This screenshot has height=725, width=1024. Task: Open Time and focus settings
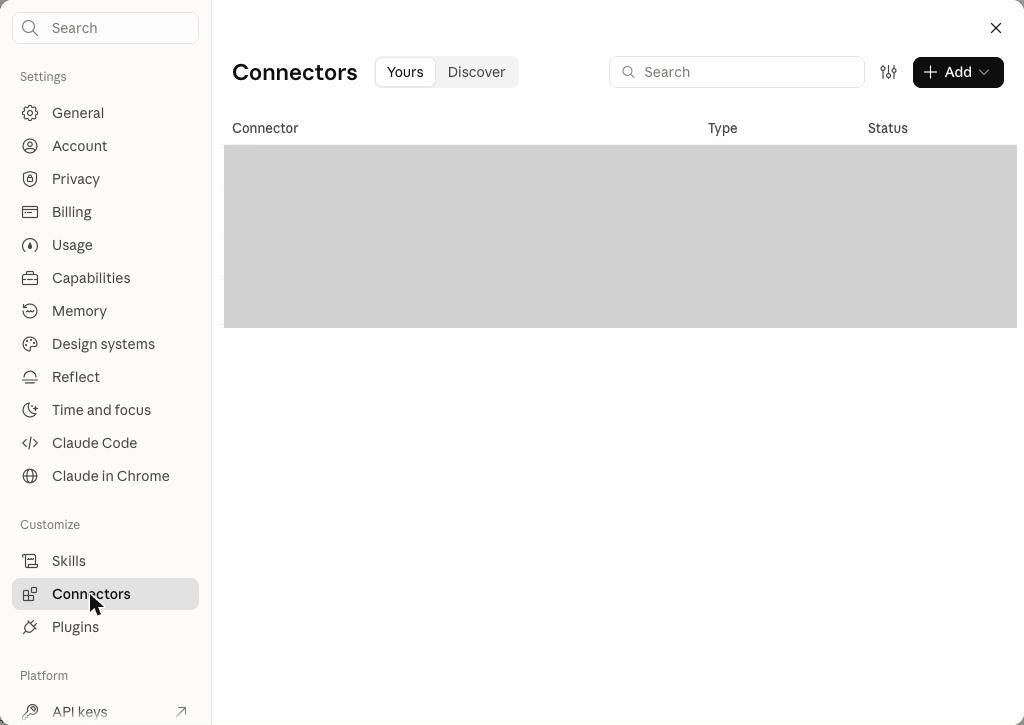[x=105, y=410]
